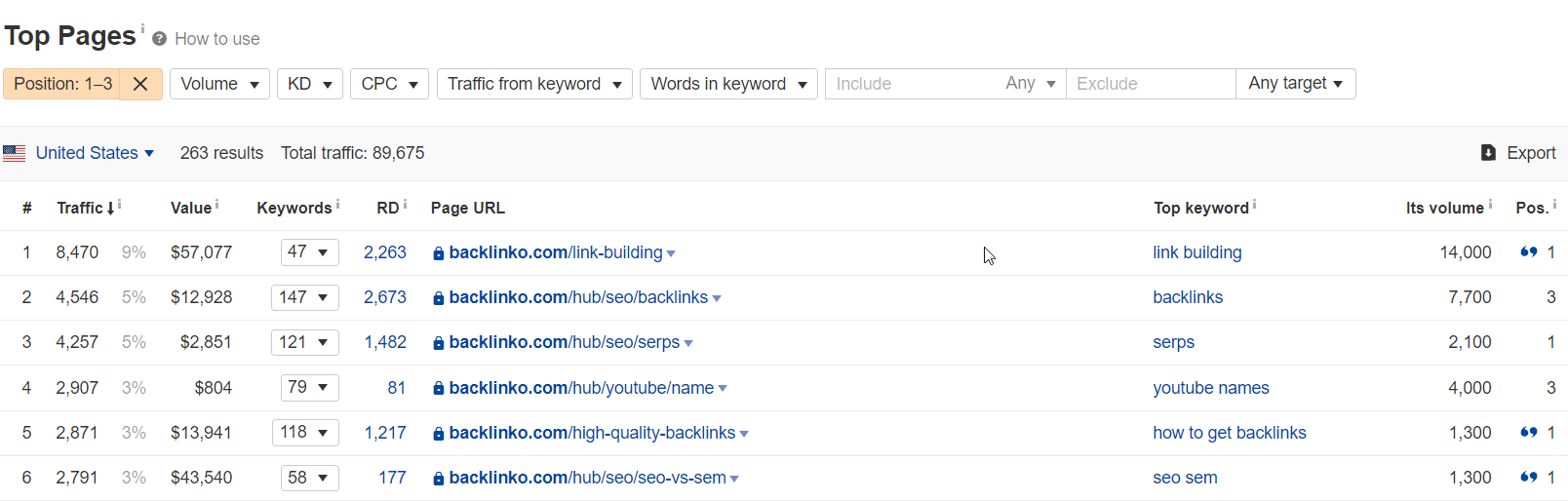
Task: Open URL options arrow for seo-vs-sem page
Action: coord(734,479)
